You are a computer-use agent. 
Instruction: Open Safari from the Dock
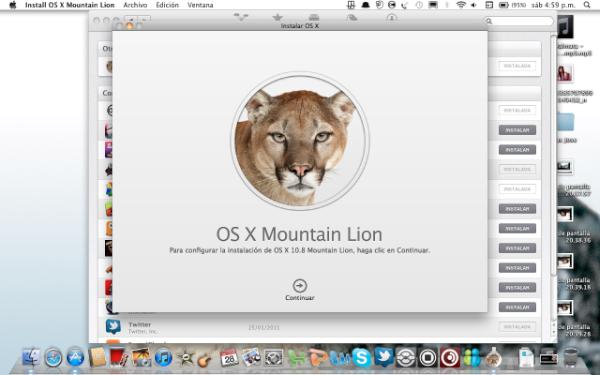pos(53,357)
